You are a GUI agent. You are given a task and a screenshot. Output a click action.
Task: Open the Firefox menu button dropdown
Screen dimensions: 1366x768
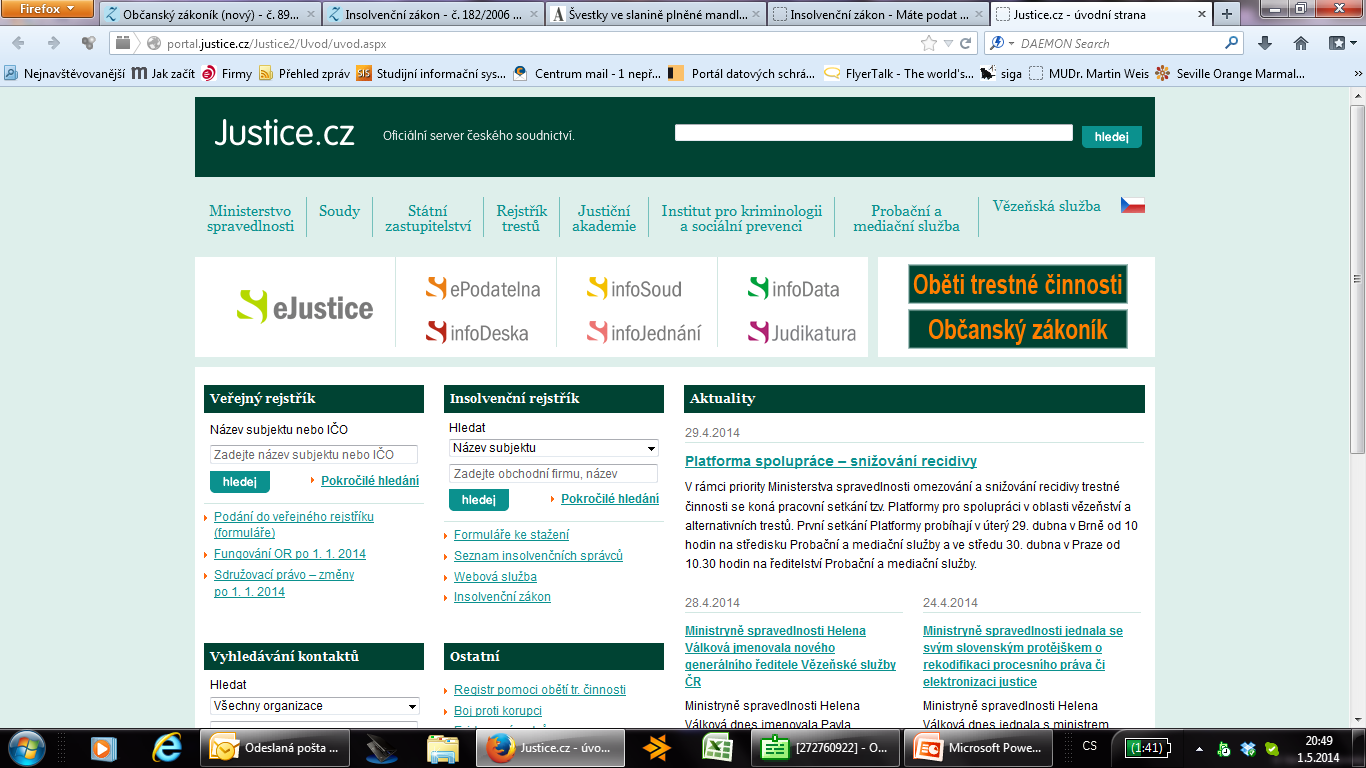point(48,9)
